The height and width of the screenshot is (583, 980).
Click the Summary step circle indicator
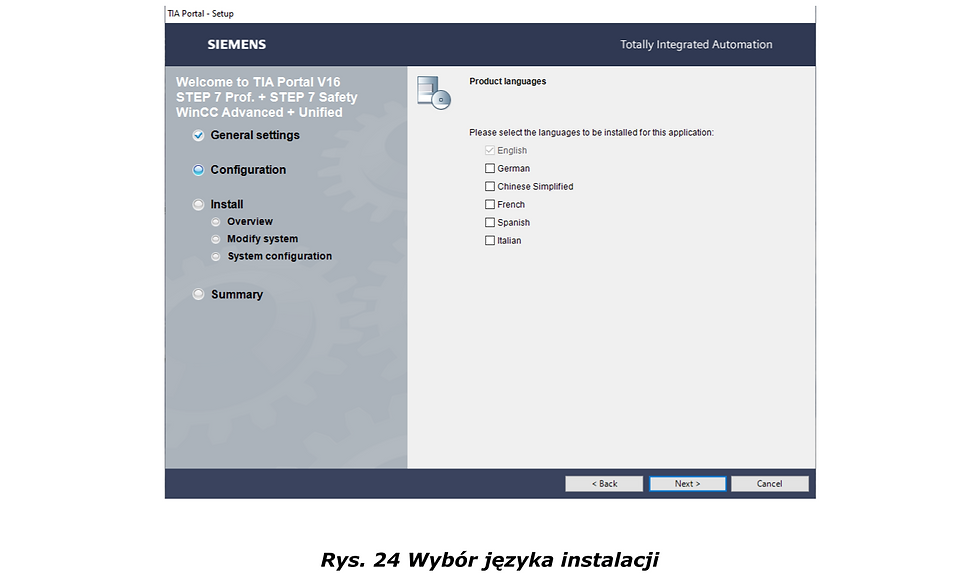click(198, 294)
